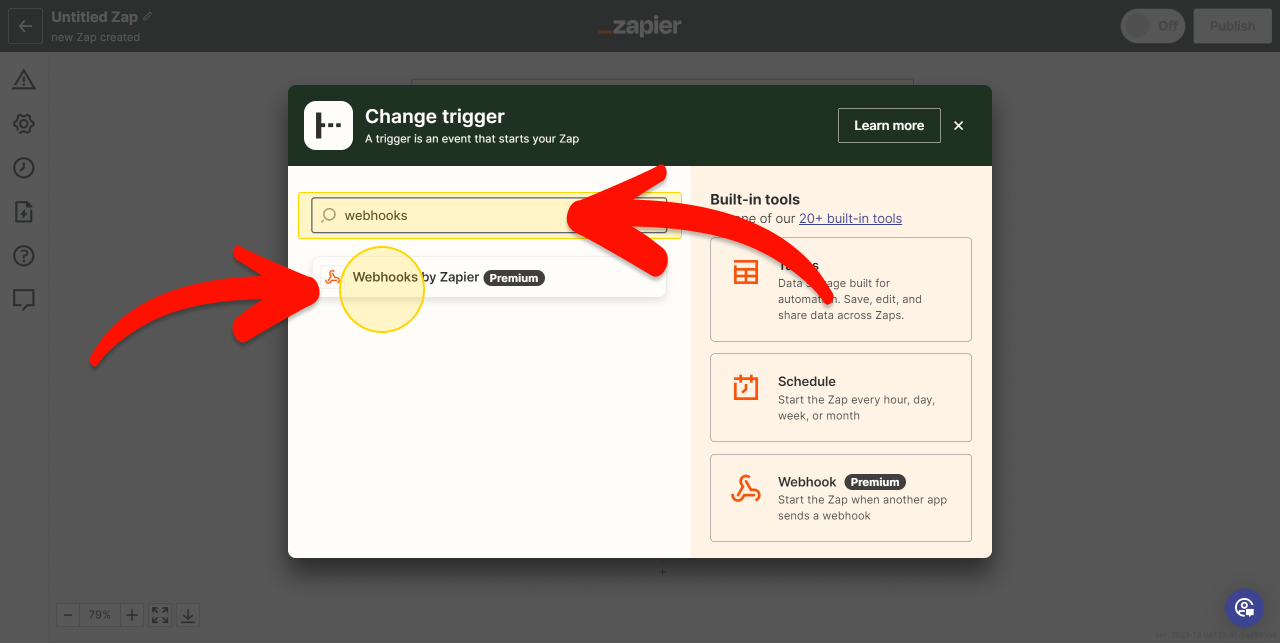Click the 'new Zap created' status text
This screenshot has width=1280, height=643.
96,38
